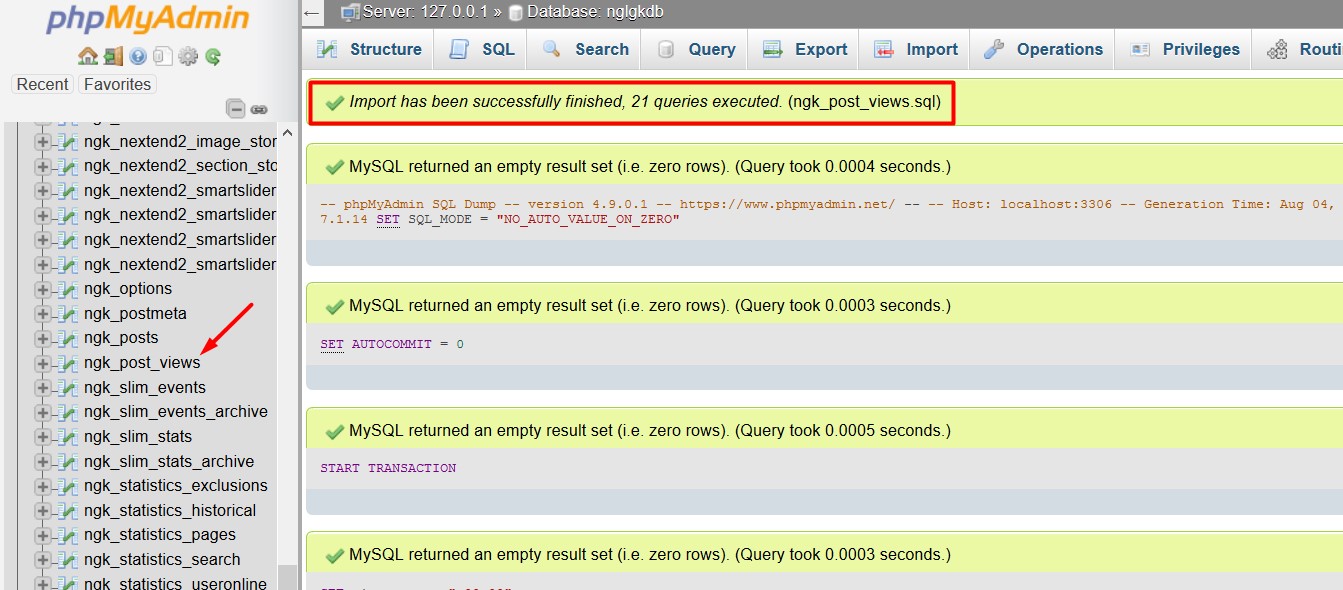Open the browse icon next to ngk_posts
The width and height of the screenshot is (1343, 590).
68,338
